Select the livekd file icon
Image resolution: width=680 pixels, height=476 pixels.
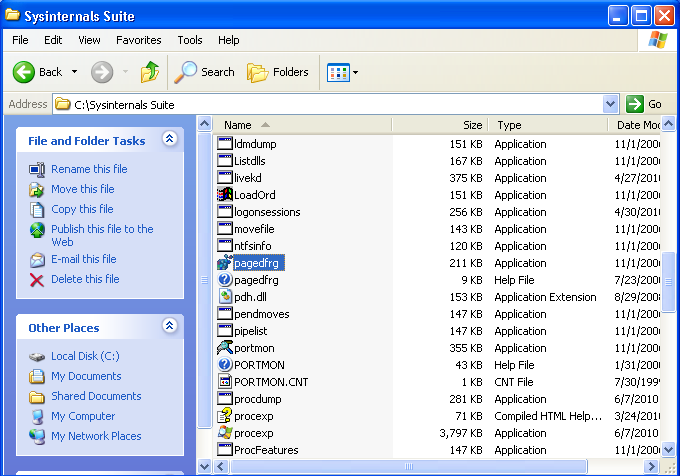coord(225,177)
